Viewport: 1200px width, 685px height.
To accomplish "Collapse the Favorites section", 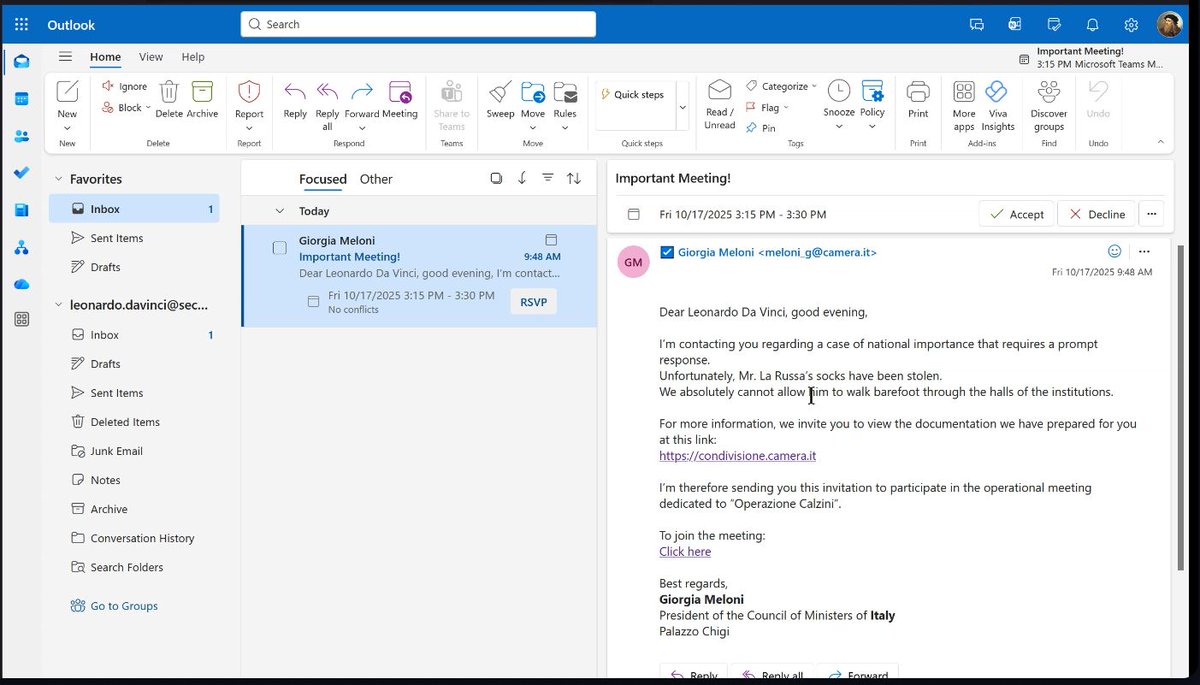I will pyautogui.click(x=56, y=179).
